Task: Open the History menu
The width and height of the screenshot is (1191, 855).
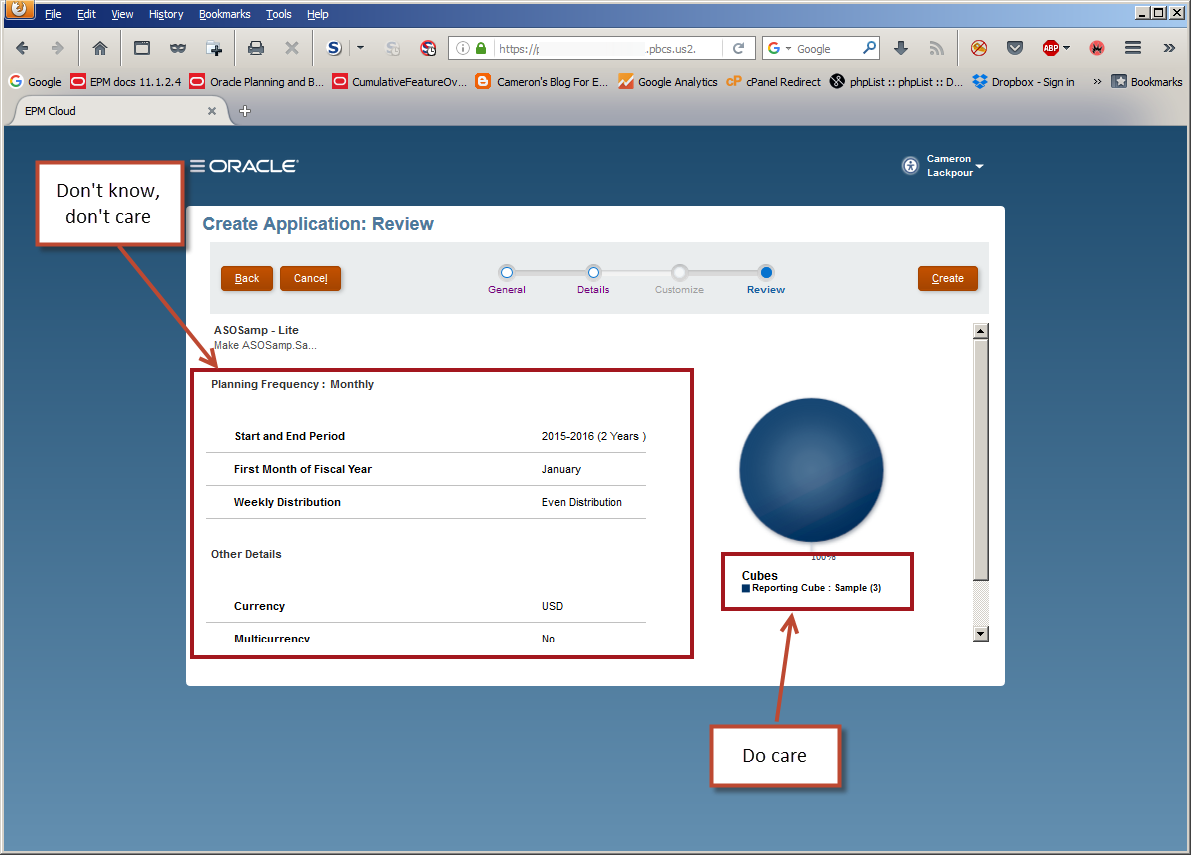Action: 166,14
